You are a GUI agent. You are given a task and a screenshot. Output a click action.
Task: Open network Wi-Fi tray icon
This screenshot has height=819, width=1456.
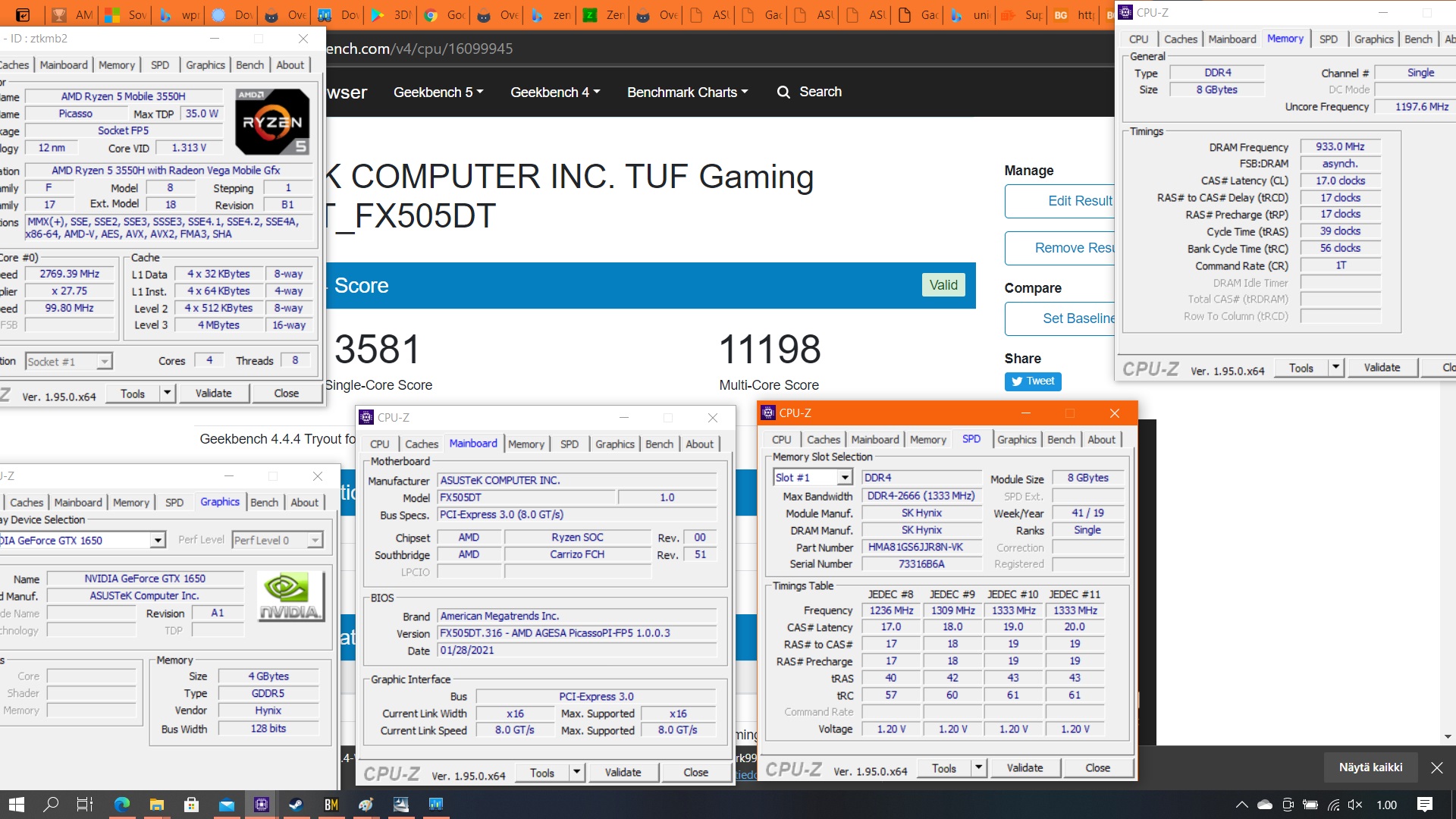[1333, 805]
